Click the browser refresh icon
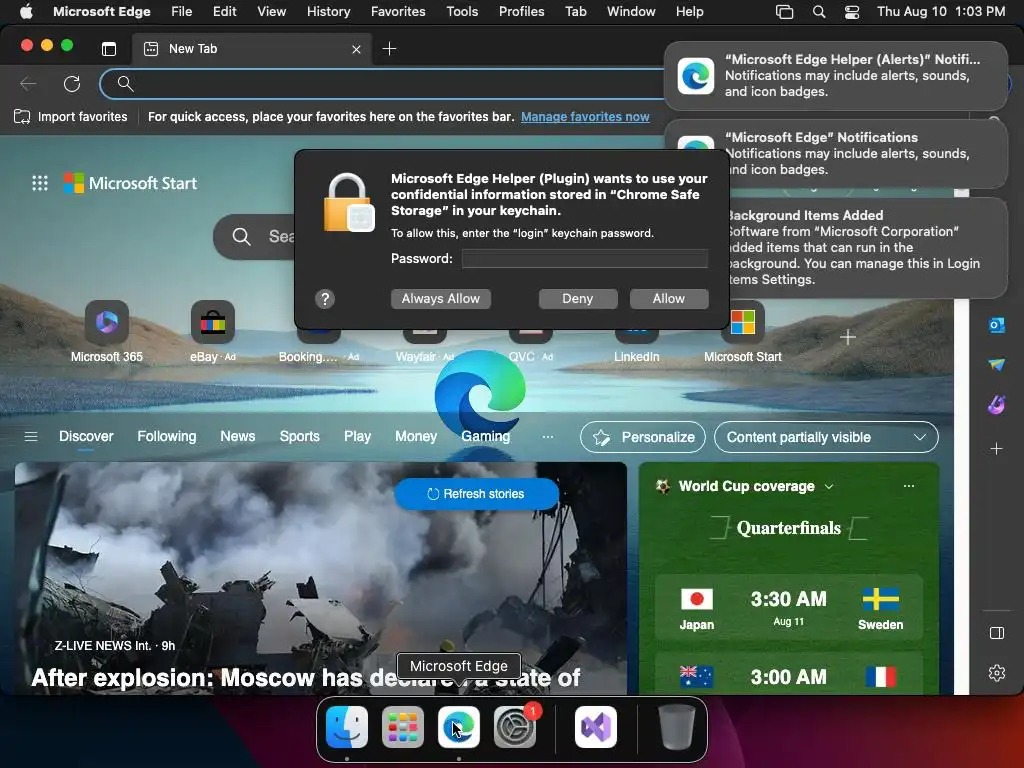This screenshot has width=1024, height=768. [x=72, y=84]
